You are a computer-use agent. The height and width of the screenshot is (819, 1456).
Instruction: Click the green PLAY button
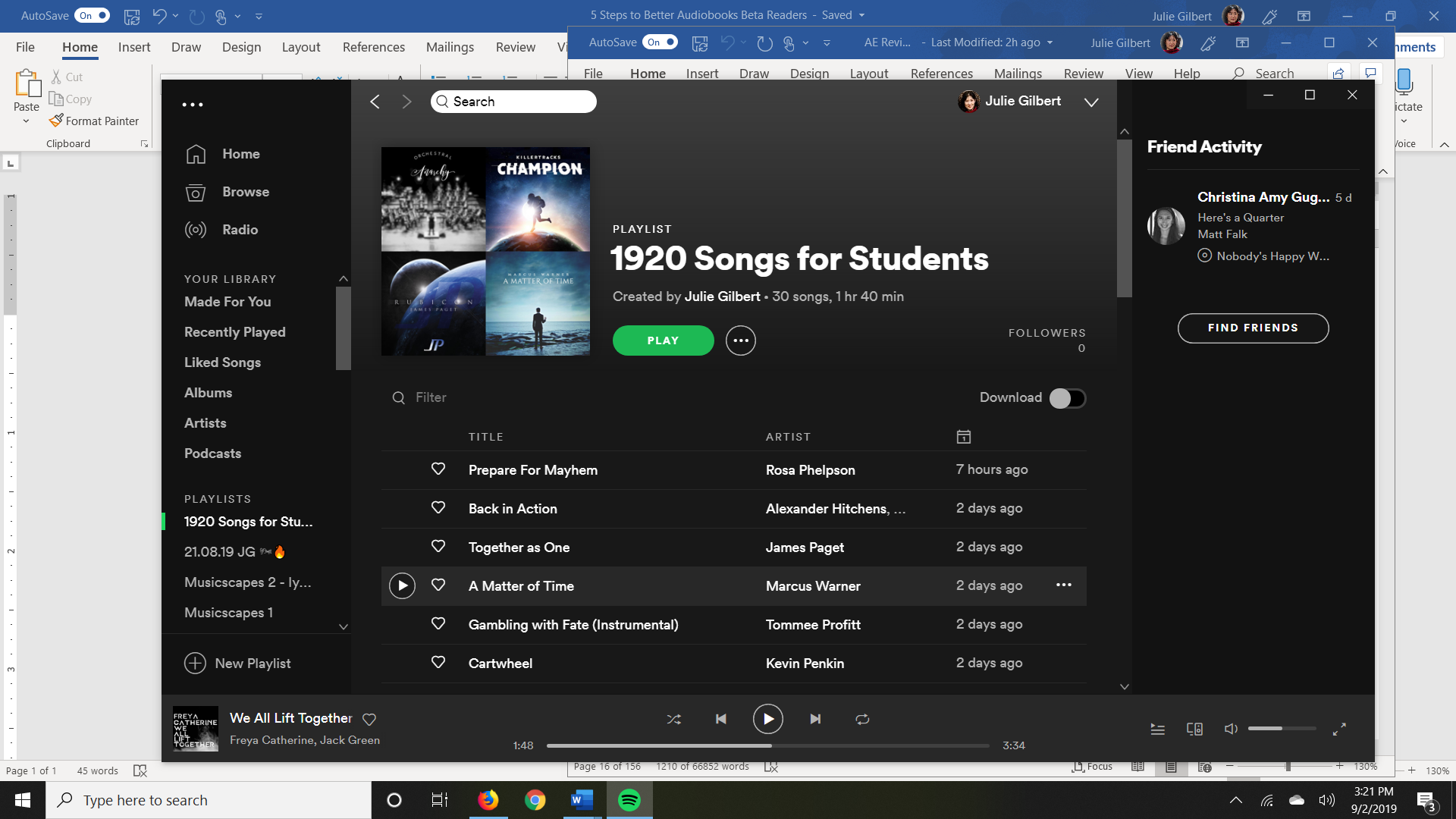click(663, 340)
